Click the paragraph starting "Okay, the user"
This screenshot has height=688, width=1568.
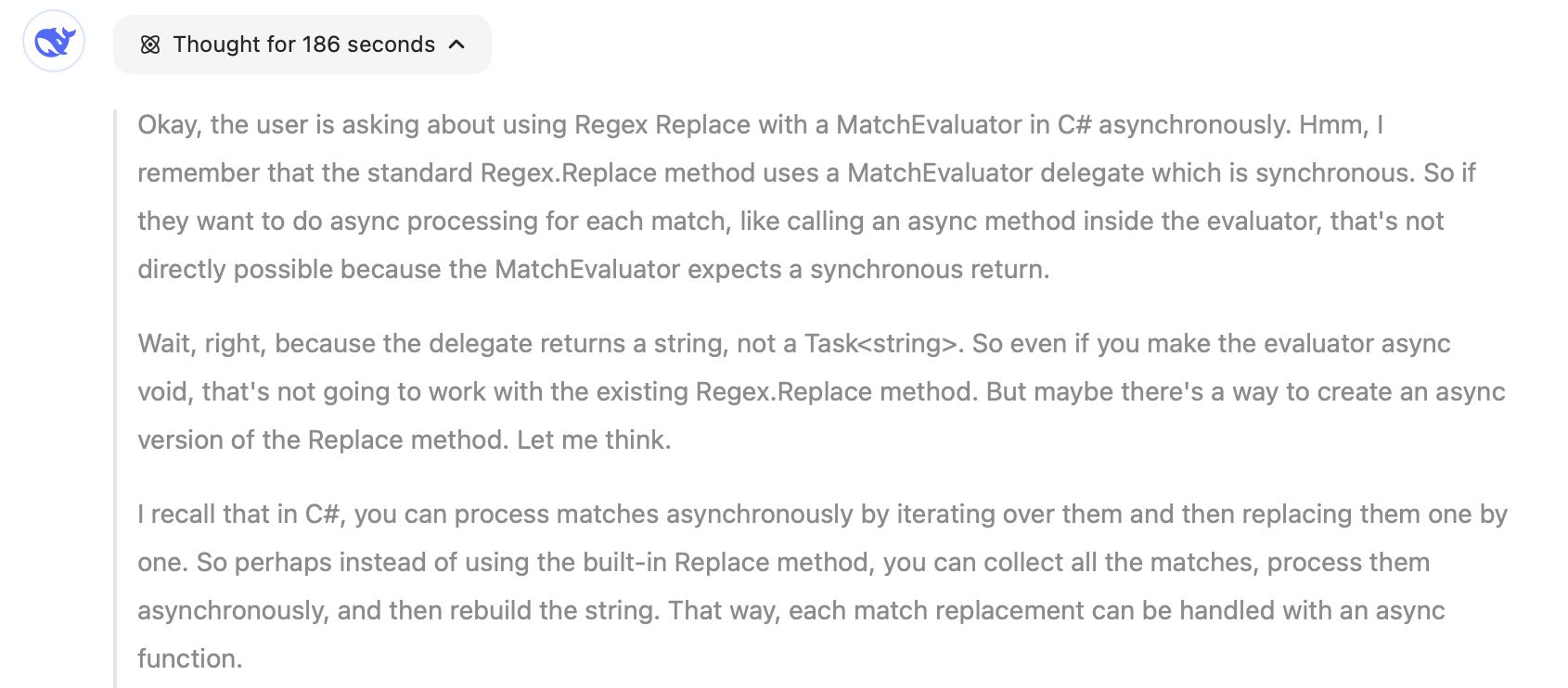point(806,197)
